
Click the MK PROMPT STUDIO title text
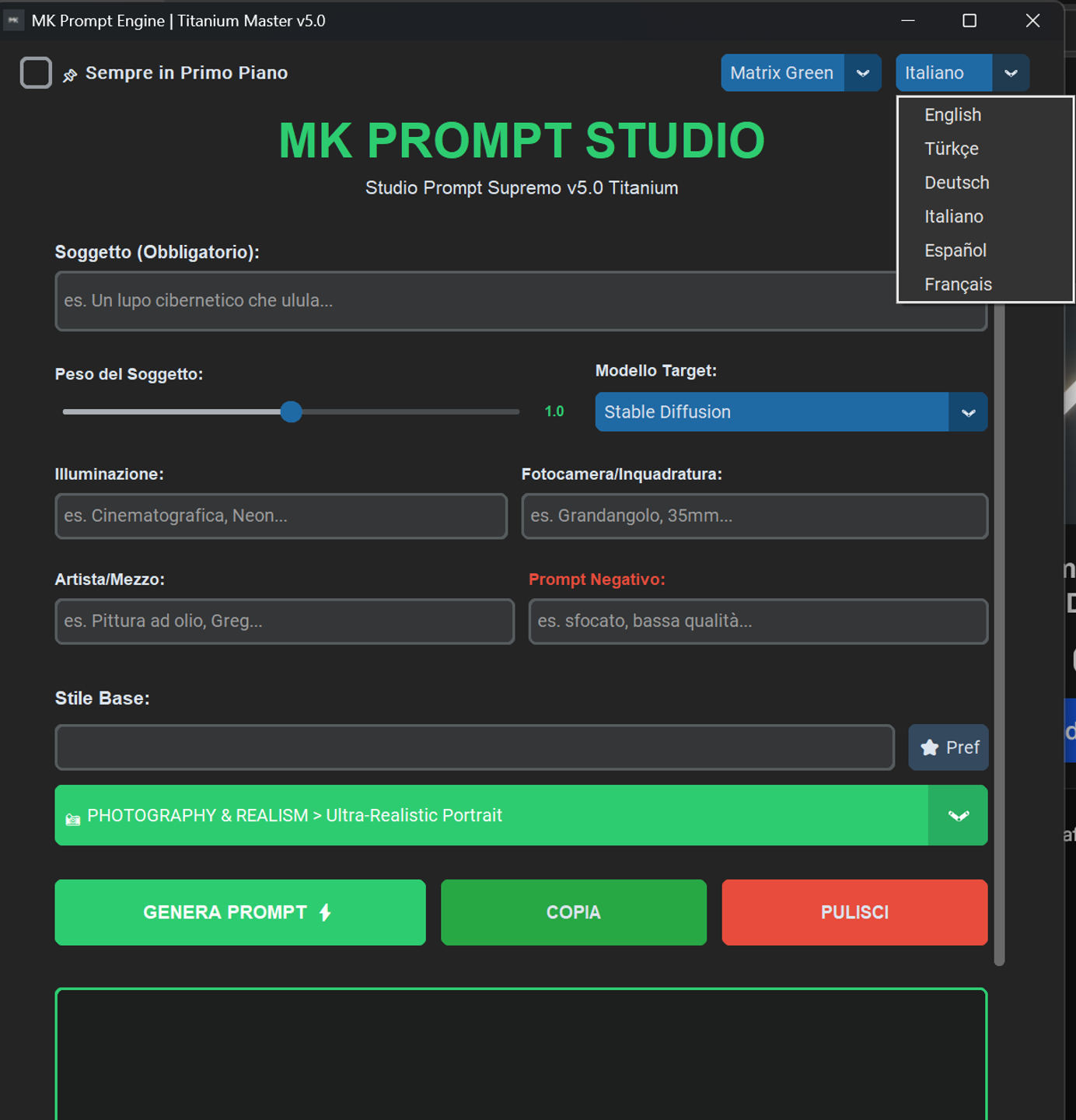click(522, 141)
